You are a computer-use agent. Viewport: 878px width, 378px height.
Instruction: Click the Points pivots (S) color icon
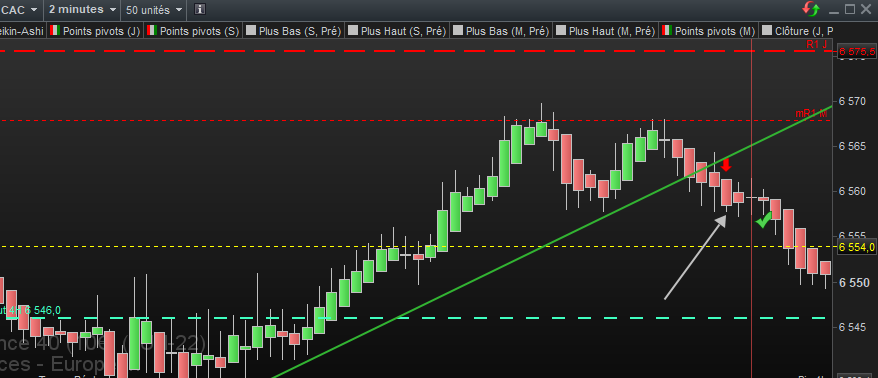(152, 31)
